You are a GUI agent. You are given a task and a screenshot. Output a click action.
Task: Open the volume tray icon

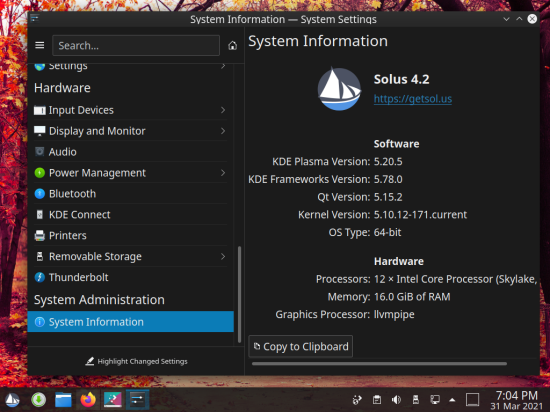click(x=396, y=400)
